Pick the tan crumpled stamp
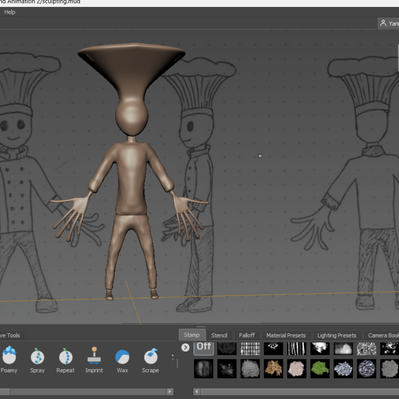 (273, 368)
